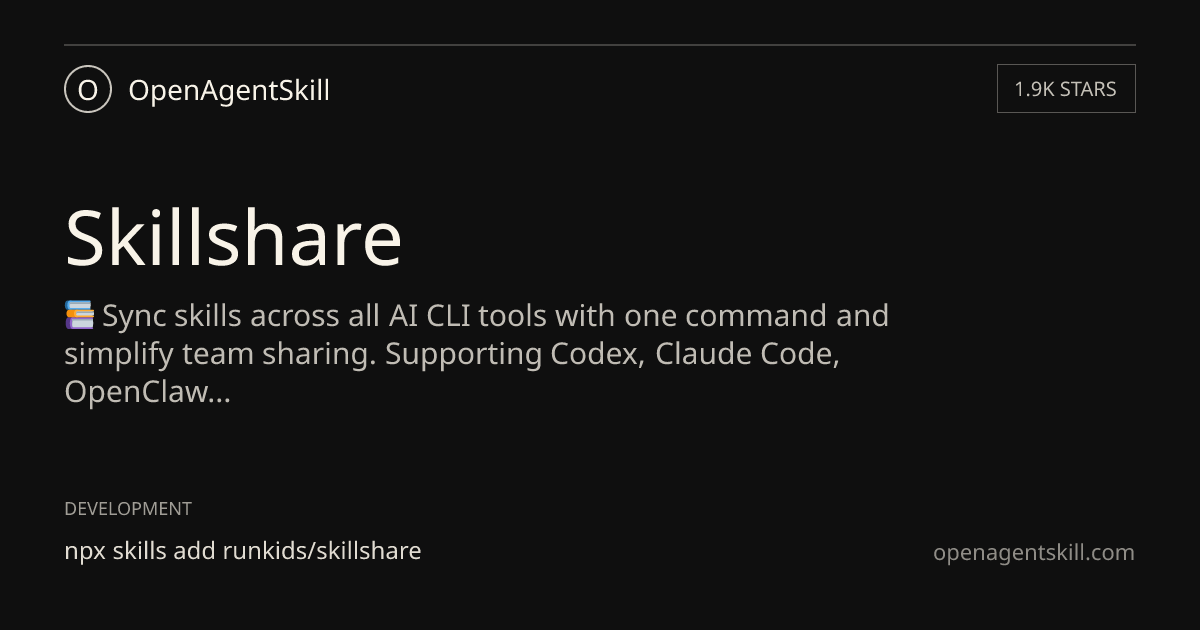Open the OpenAgentSkill brand name link
Screen dimensions: 1200x630
point(229,90)
